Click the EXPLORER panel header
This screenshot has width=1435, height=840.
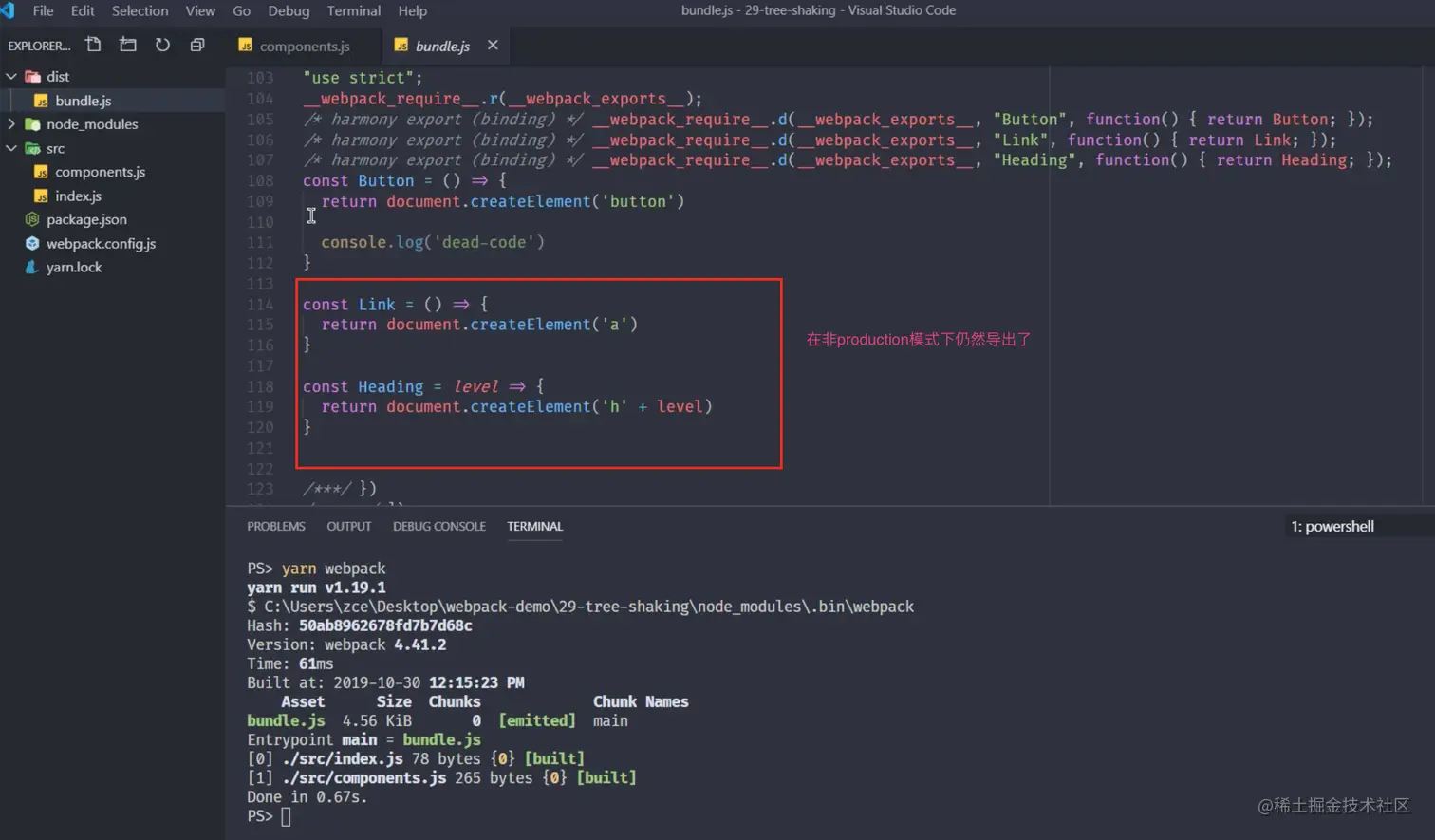pos(39,46)
